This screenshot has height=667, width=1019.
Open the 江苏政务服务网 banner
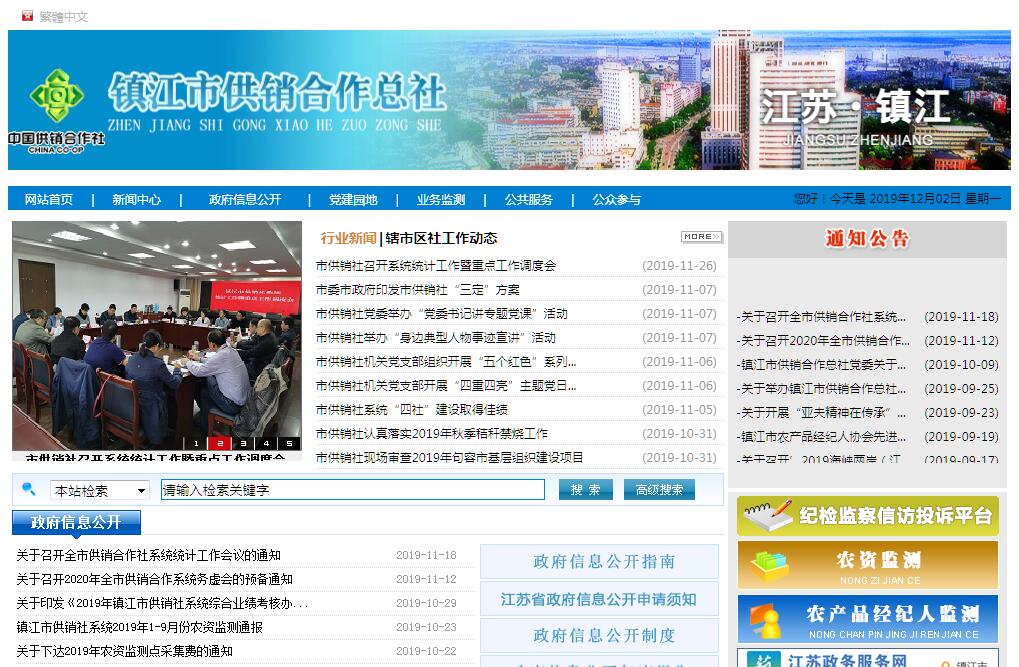[x=867, y=659]
